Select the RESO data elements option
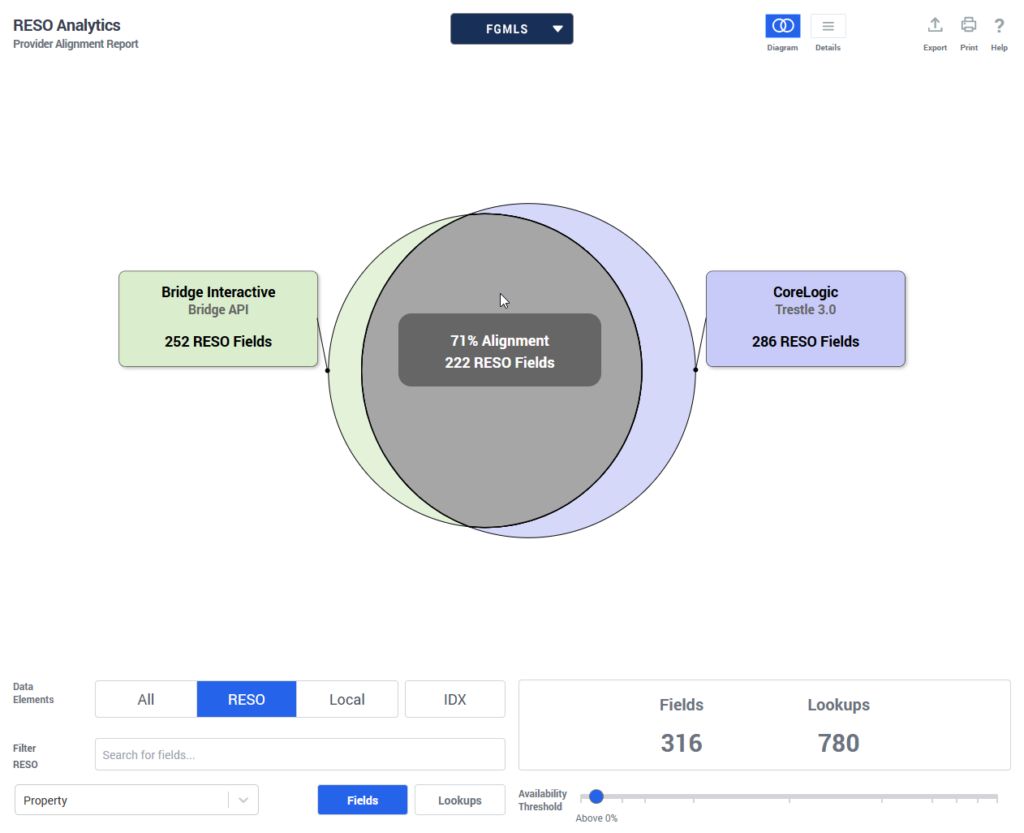The height and width of the screenshot is (833, 1024). [x=246, y=699]
